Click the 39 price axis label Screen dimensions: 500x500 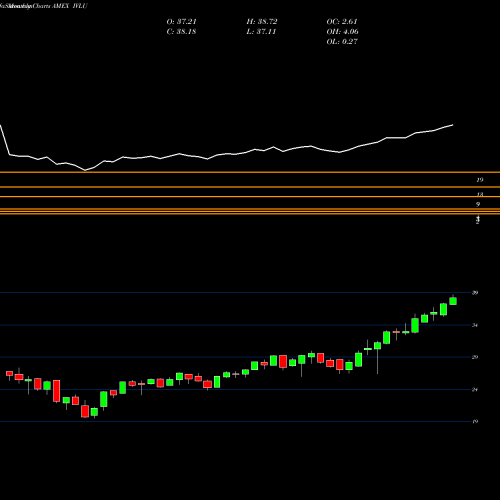click(x=475, y=293)
